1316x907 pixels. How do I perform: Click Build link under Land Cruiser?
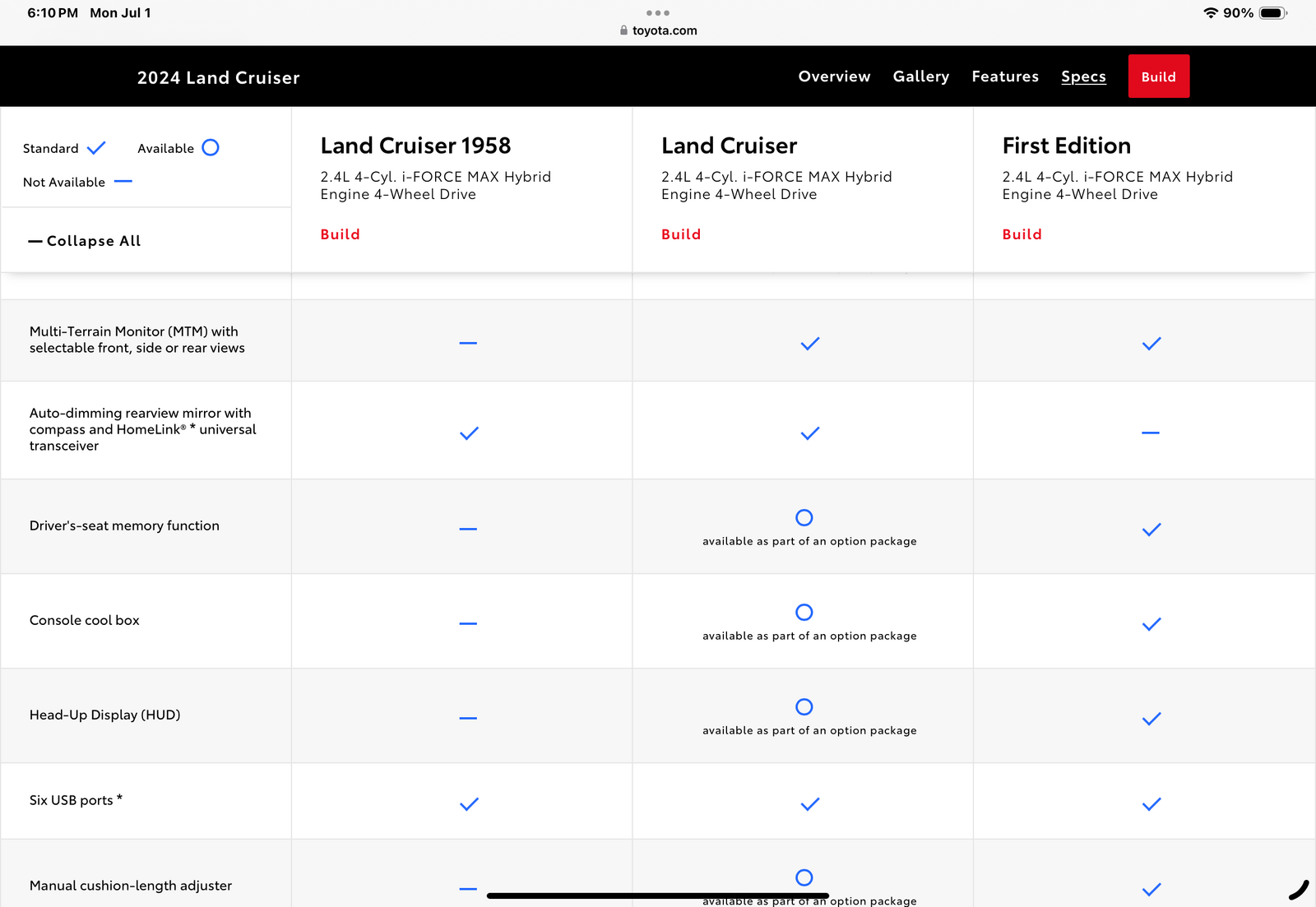681,234
